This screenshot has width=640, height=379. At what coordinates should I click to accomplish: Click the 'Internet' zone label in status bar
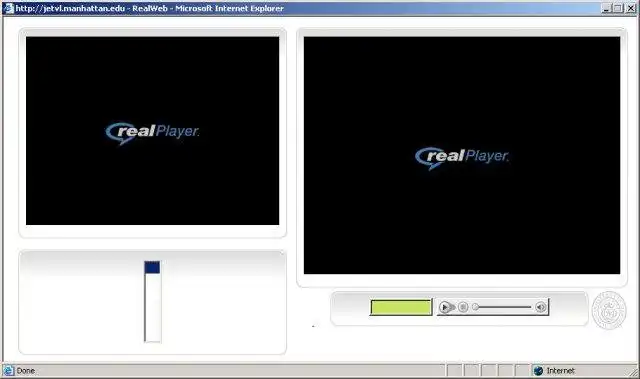(560, 370)
